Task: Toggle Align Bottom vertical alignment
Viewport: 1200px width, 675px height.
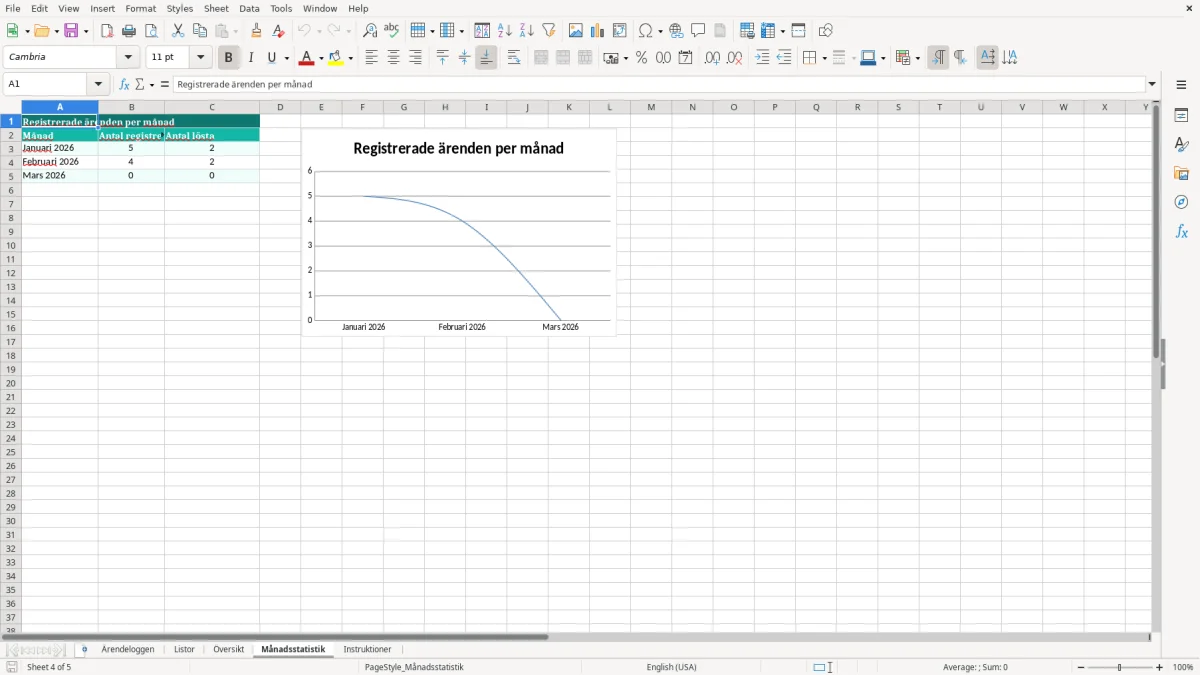Action: pos(487,58)
